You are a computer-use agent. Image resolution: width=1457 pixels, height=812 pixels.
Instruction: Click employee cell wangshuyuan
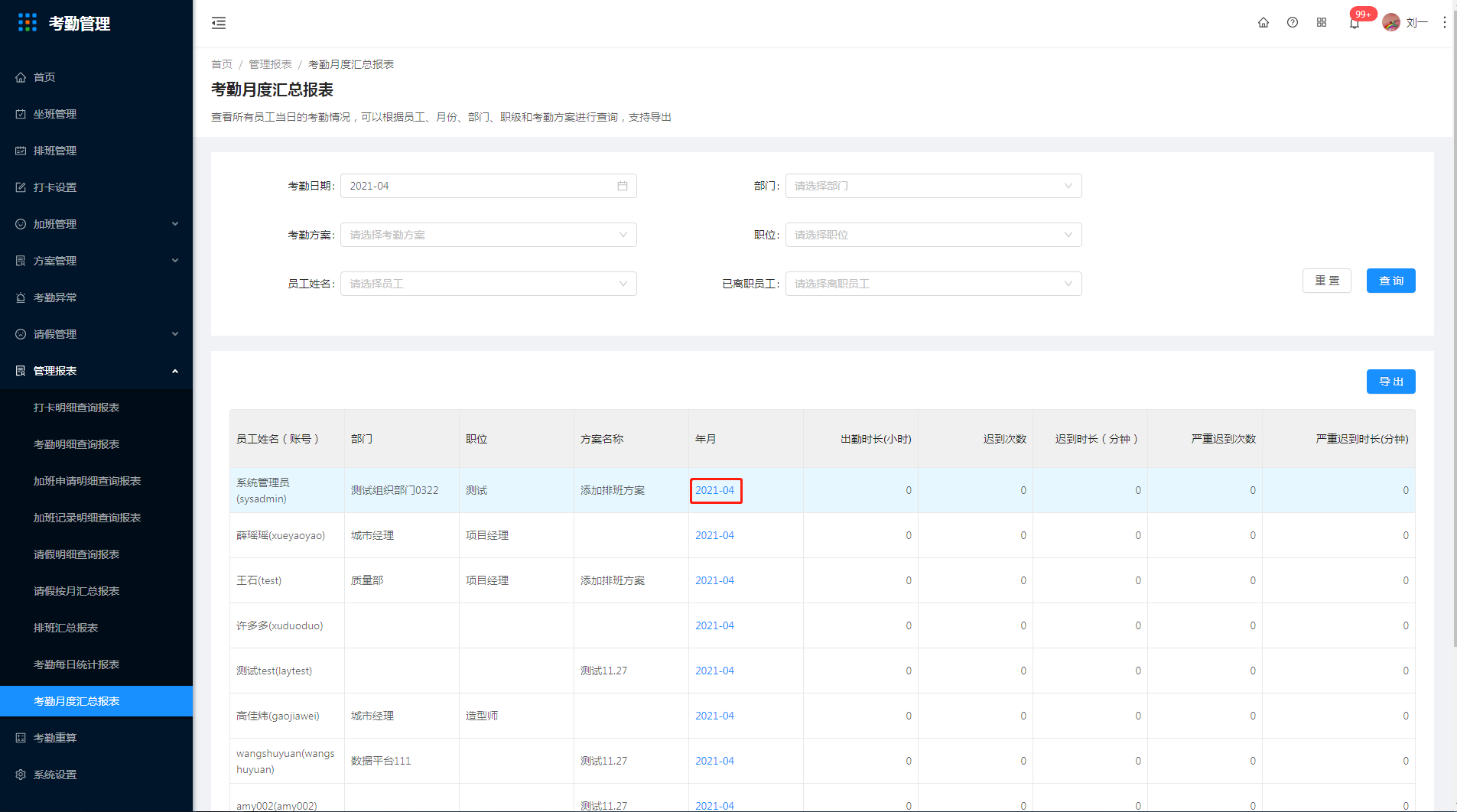click(x=285, y=761)
